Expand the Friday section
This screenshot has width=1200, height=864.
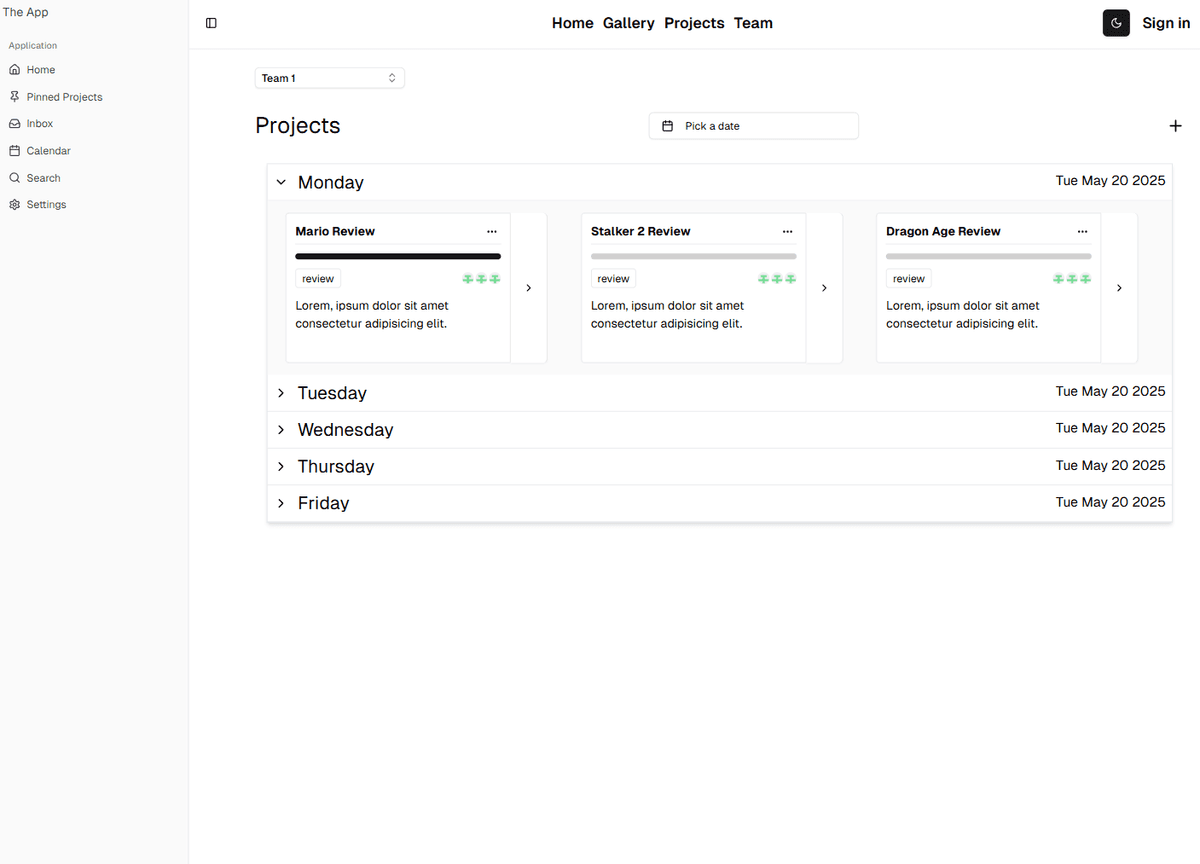[x=281, y=503]
